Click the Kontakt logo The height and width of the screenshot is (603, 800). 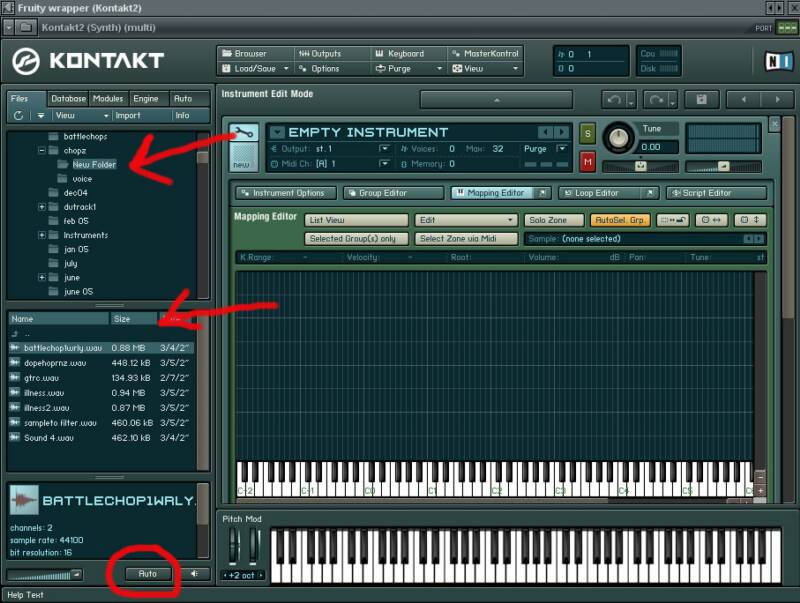pyautogui.click(x=88, y=61)
